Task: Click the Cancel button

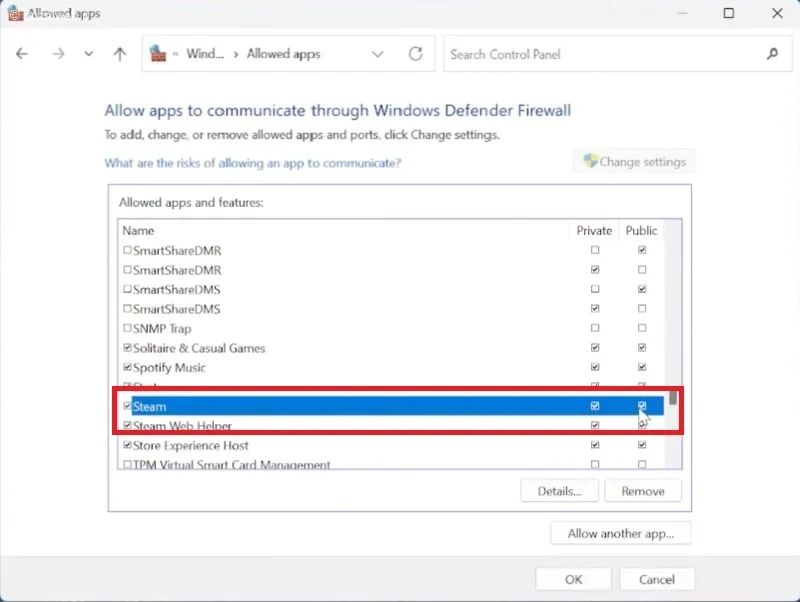Action: (x=657, y=579)
